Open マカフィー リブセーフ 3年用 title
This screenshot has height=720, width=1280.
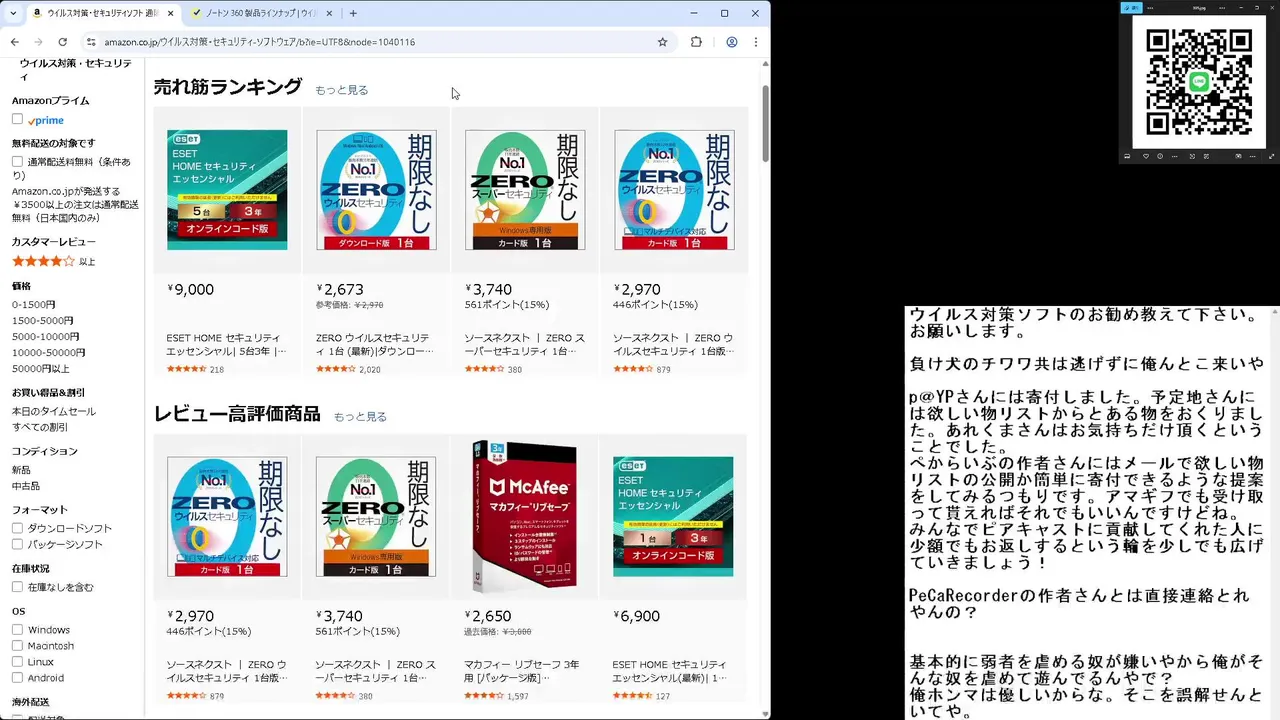tap(522, 671)
